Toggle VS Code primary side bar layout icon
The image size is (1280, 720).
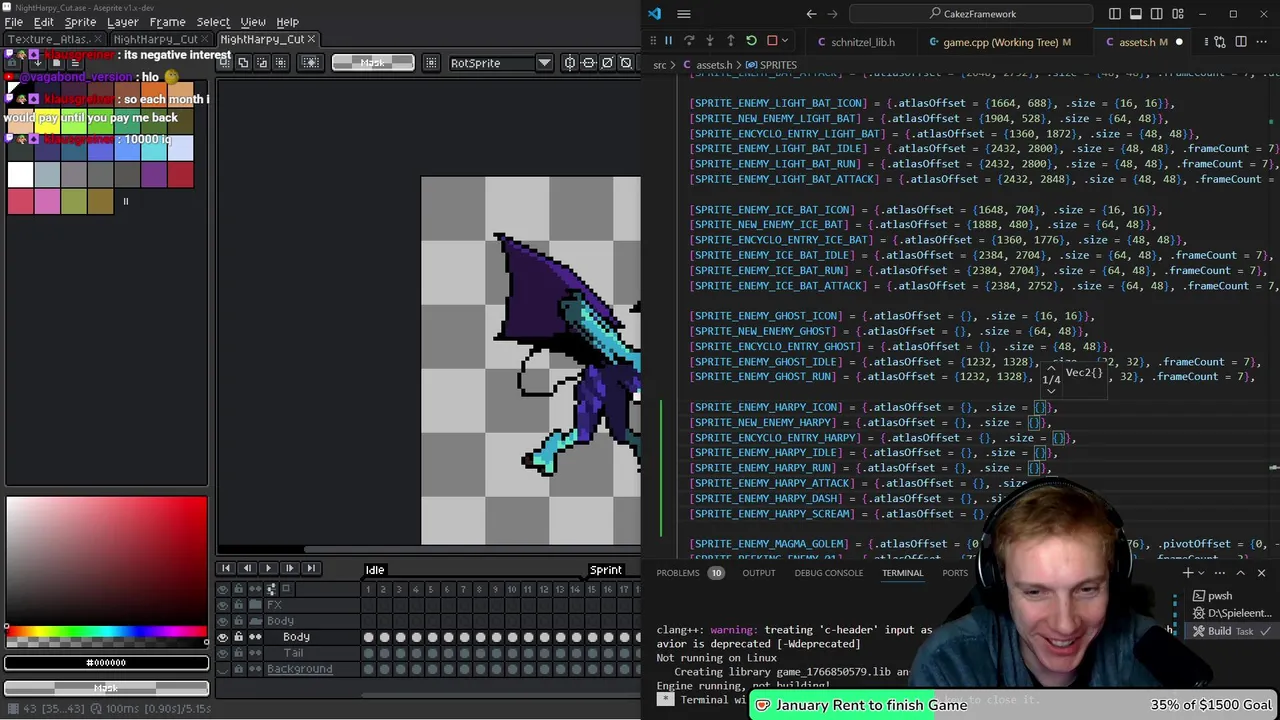point(1115,14)
